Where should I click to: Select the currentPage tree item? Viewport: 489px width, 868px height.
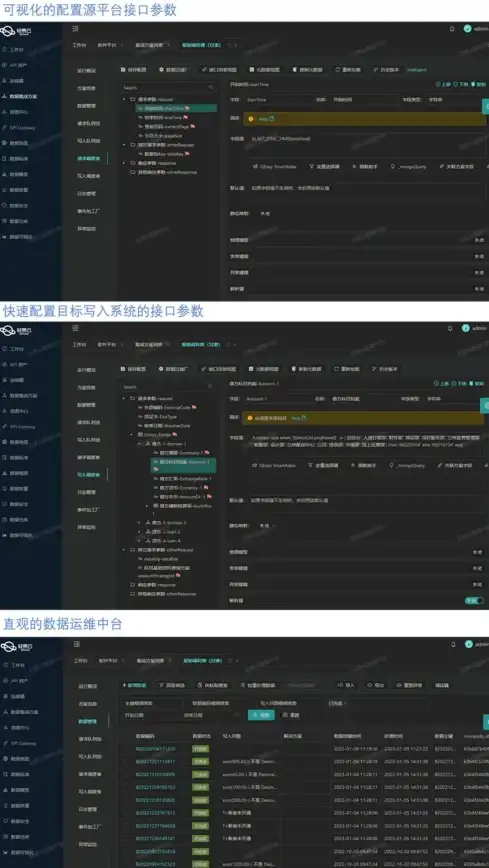(166, 126)
